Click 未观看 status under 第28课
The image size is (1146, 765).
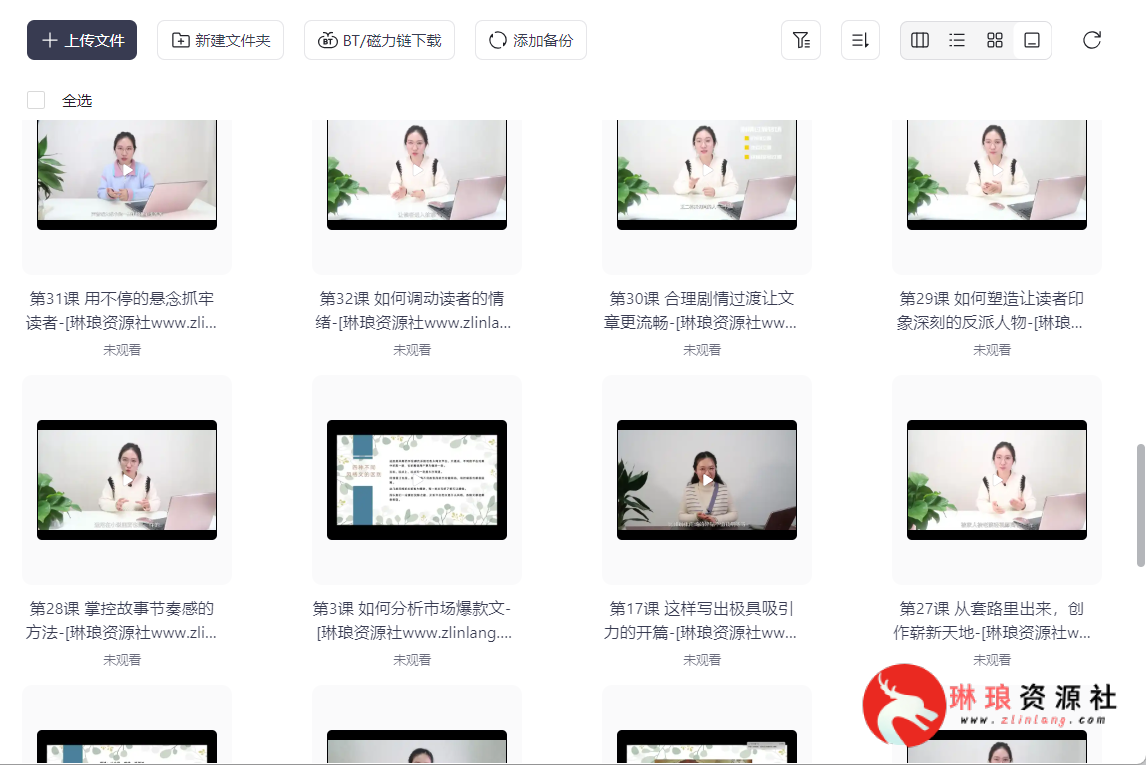click(x=122, y=660)
